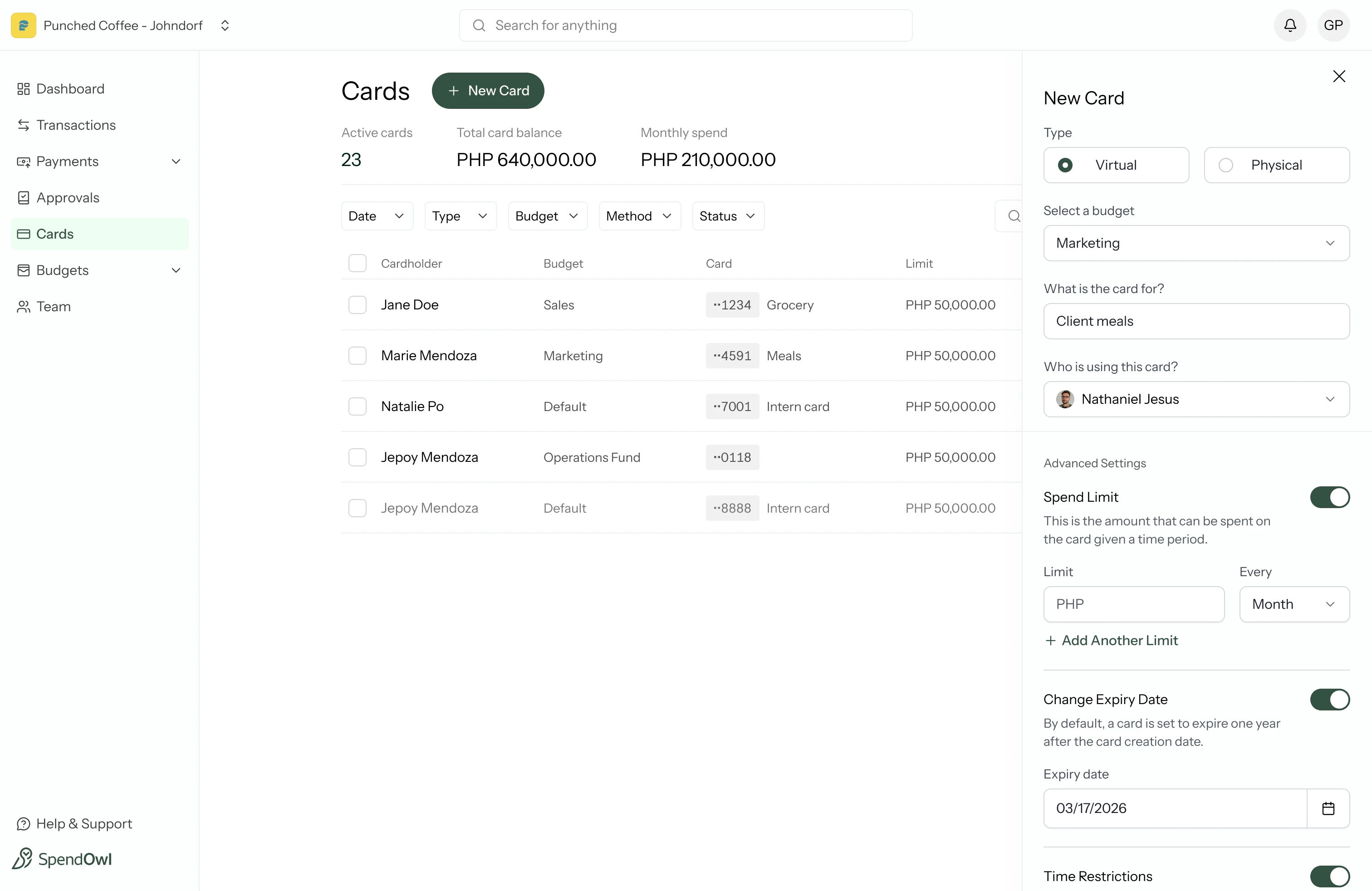This screenshot has width=1372, height=891.
Task: Go to the Team page
Action: pyautogui.click(x=53, y=306)
